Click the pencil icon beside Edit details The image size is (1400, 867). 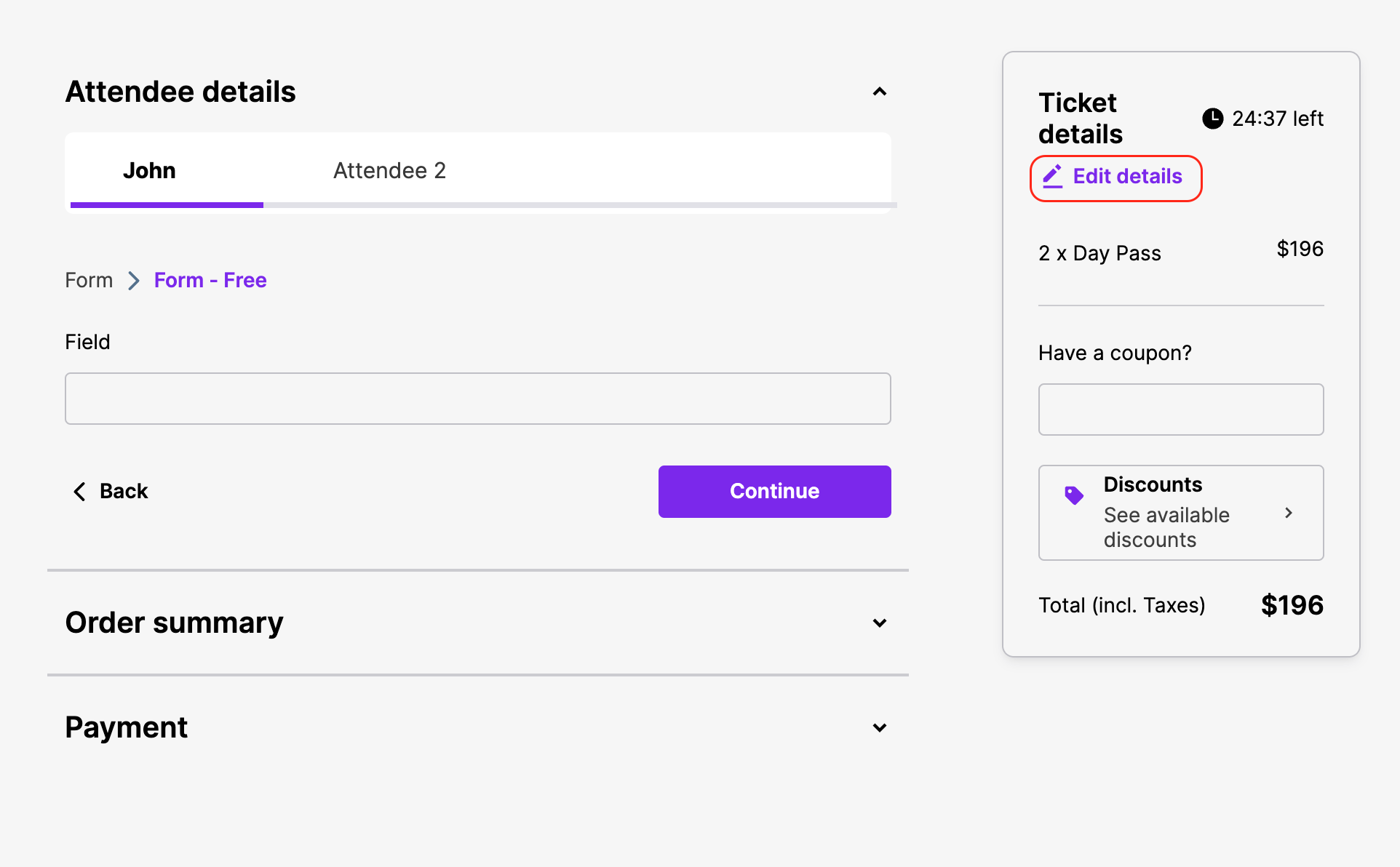click(x=1052, y=176)
